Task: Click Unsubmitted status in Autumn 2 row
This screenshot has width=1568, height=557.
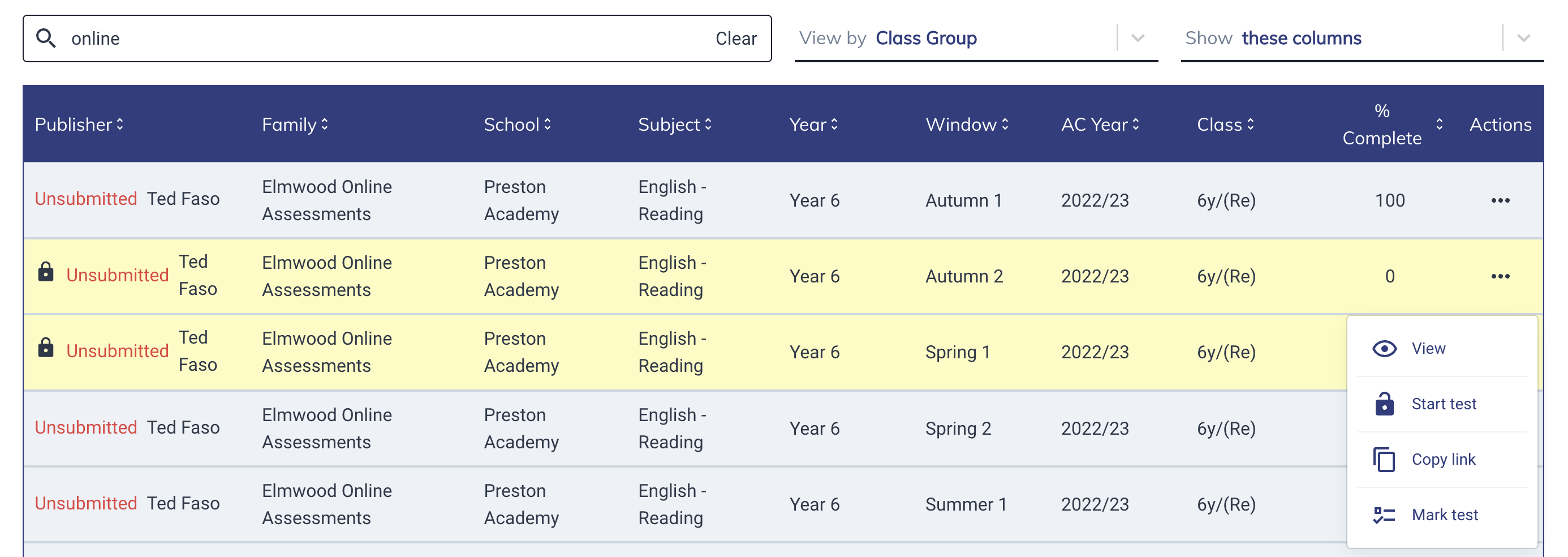Action: coord(118,275)
